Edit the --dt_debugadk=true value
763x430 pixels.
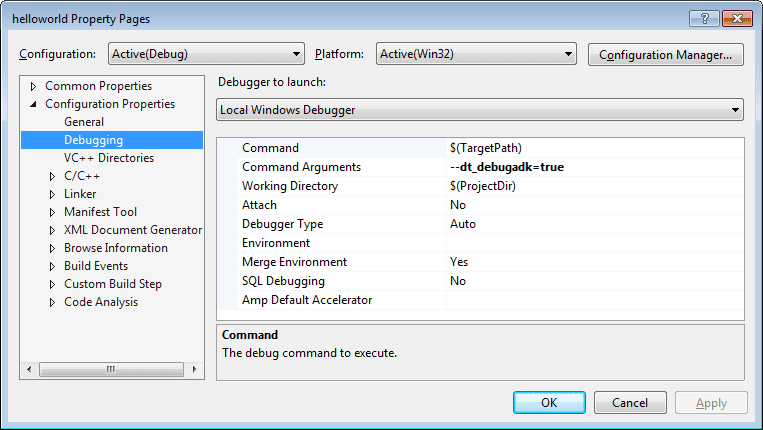coord(595,167)
